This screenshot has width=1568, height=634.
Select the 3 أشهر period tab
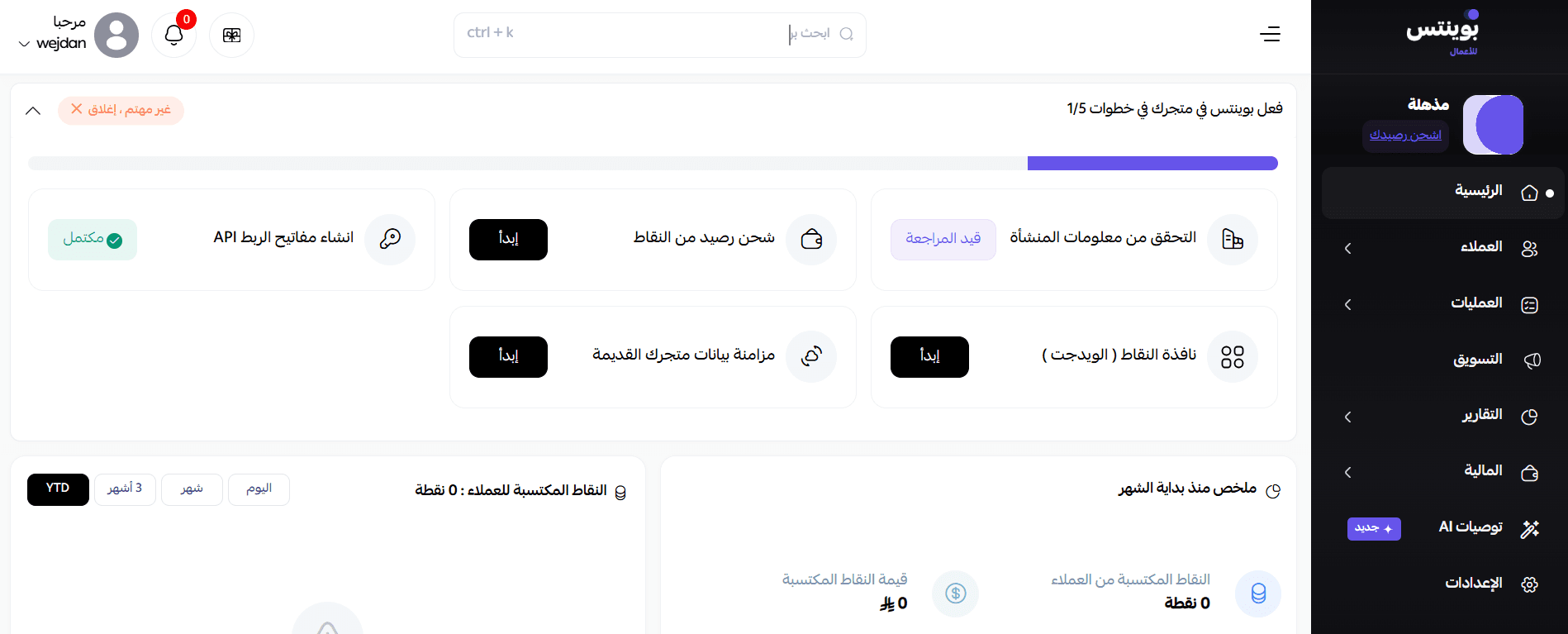[x=125, y=489]
